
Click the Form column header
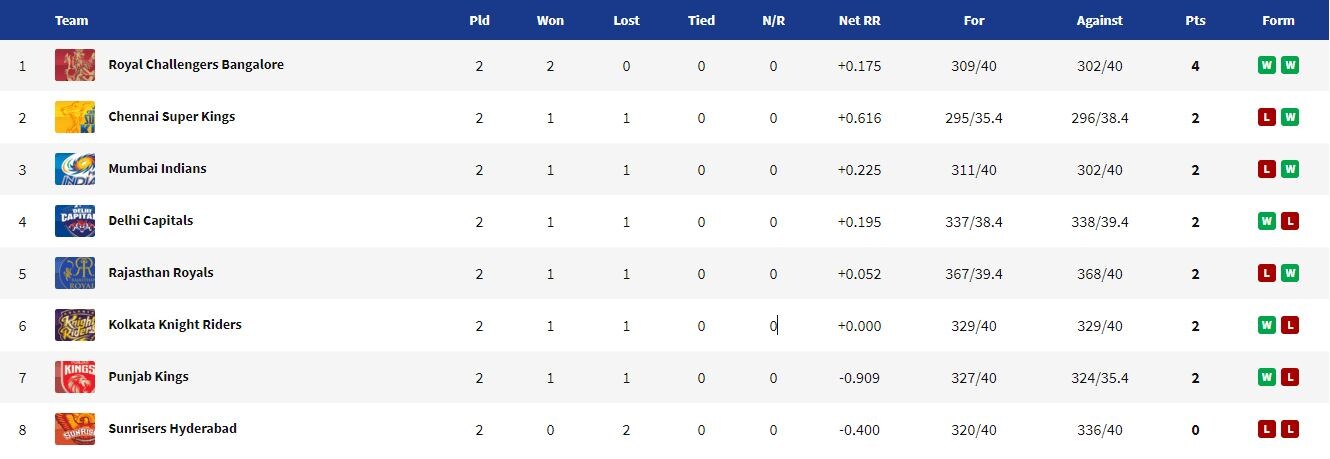tap(1278, 21)
